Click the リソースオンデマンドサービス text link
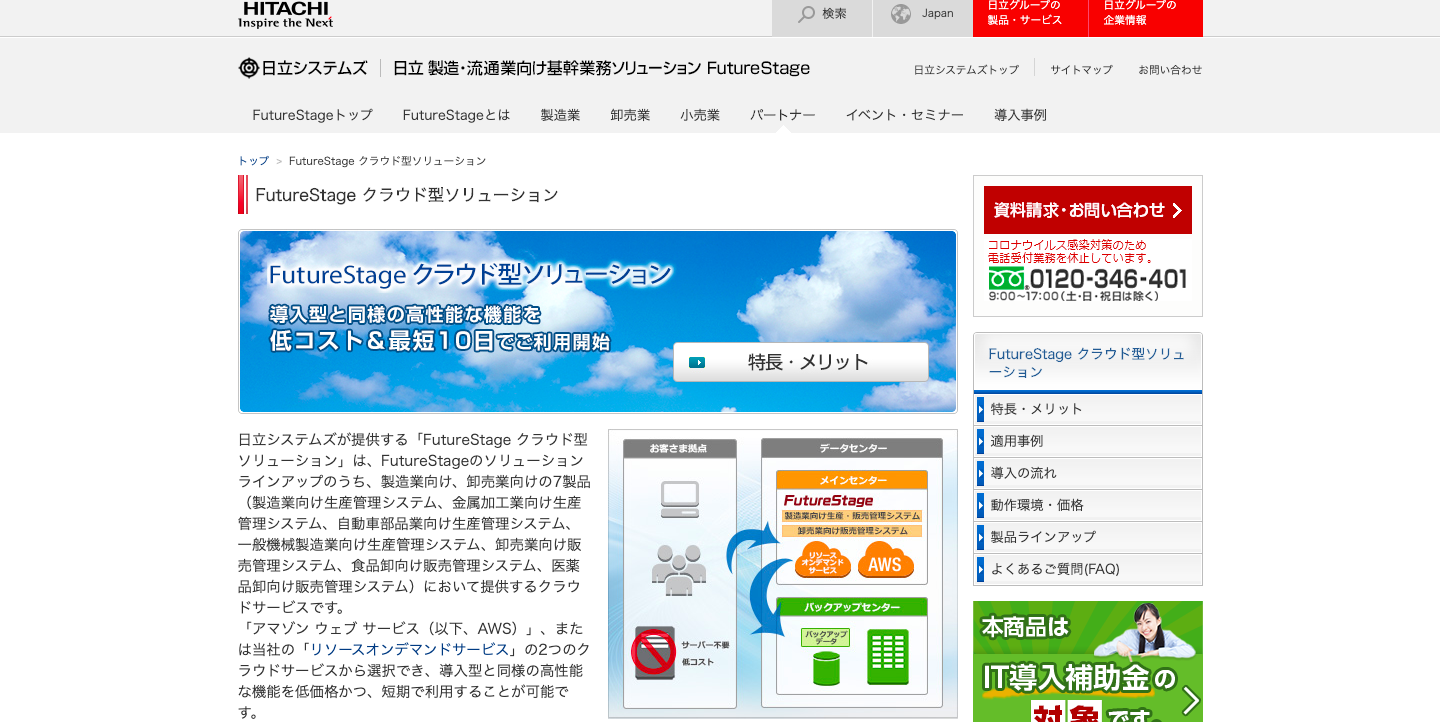Viewport: 1440px width, 722px height. (409, 649)
